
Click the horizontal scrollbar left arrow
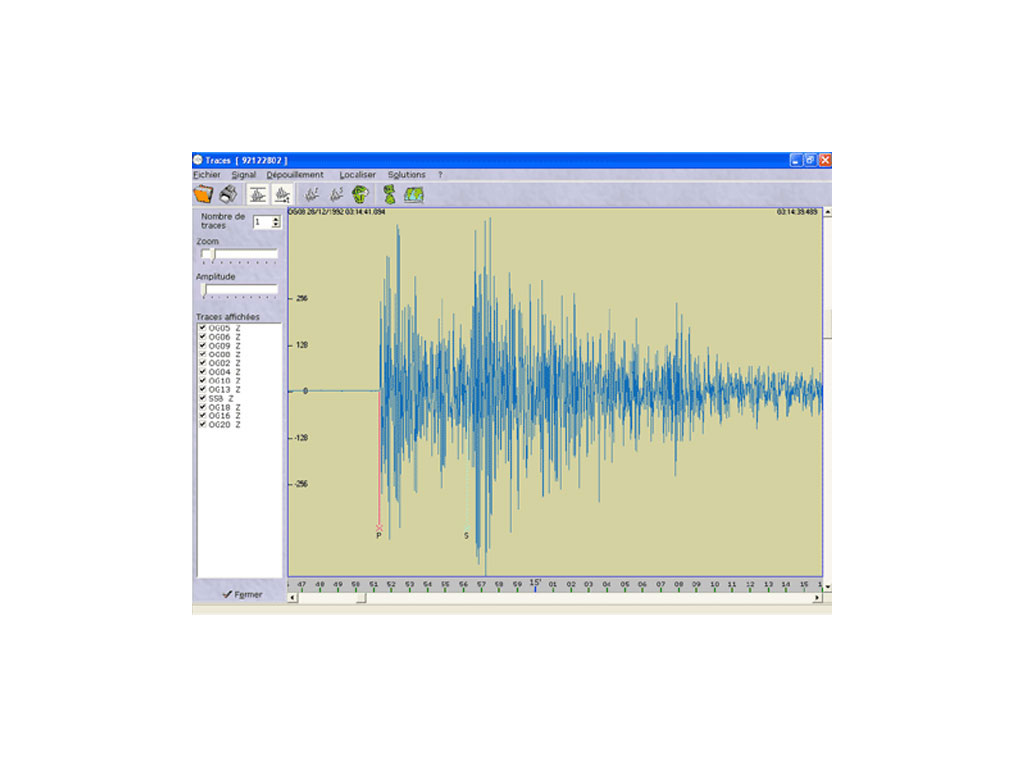(293, 598)
